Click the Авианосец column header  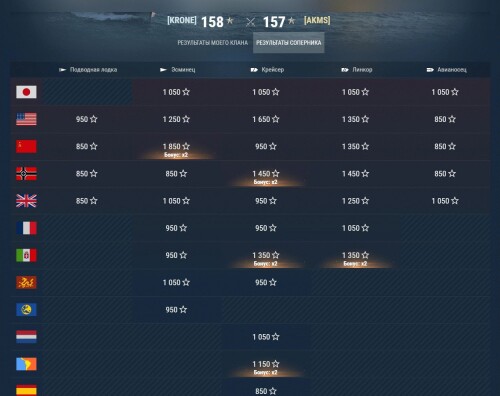pos(447,70)
